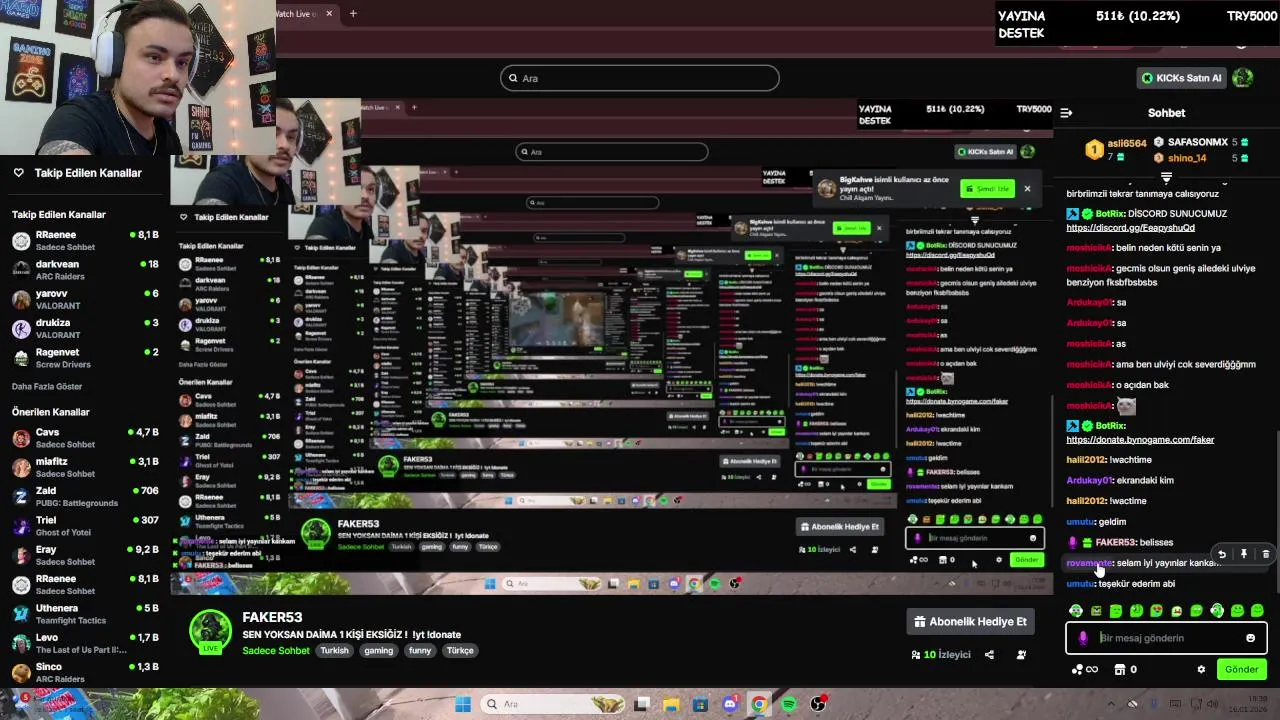The height and width of the screenshot is (720, 1280).
Task: Click chat username umutu: geldim
Action: coord(1081,522)
